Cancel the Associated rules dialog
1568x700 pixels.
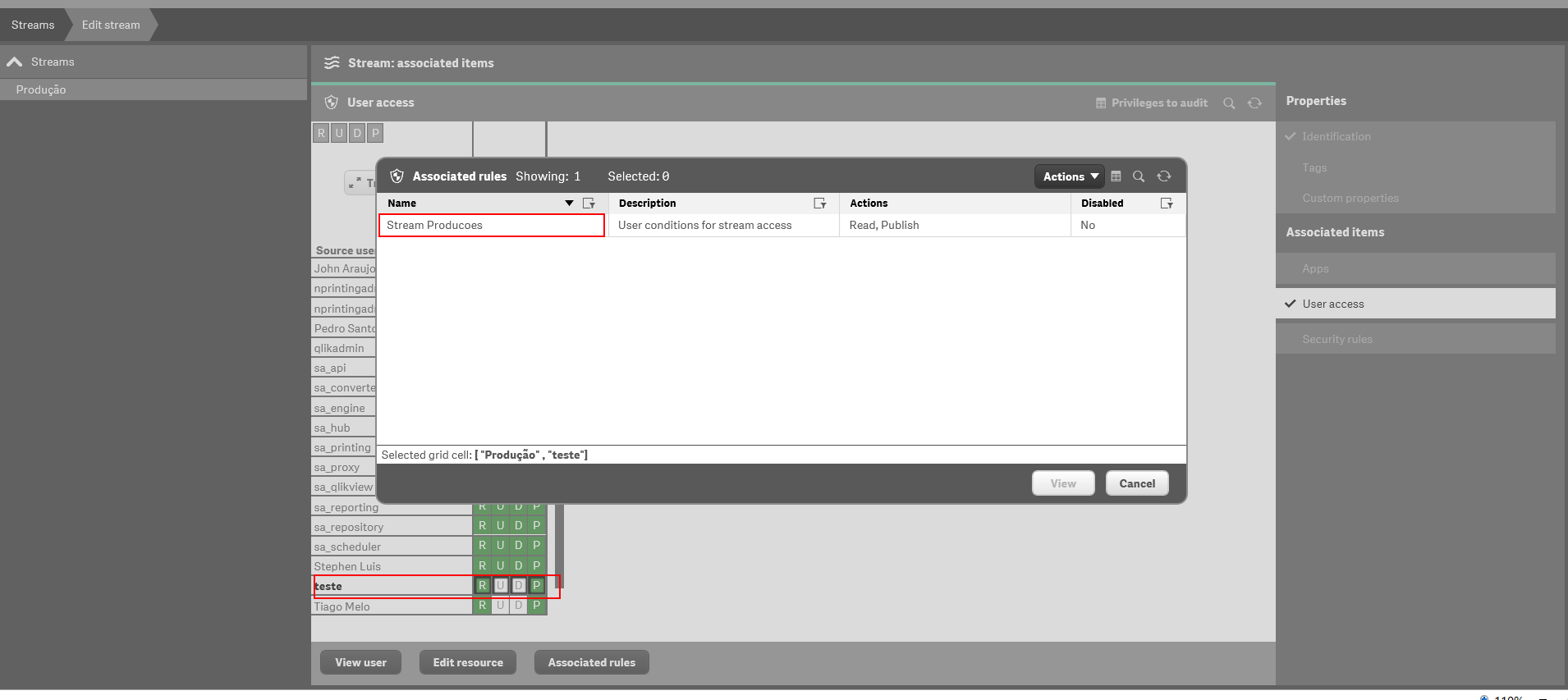(x=1137, y=483)
